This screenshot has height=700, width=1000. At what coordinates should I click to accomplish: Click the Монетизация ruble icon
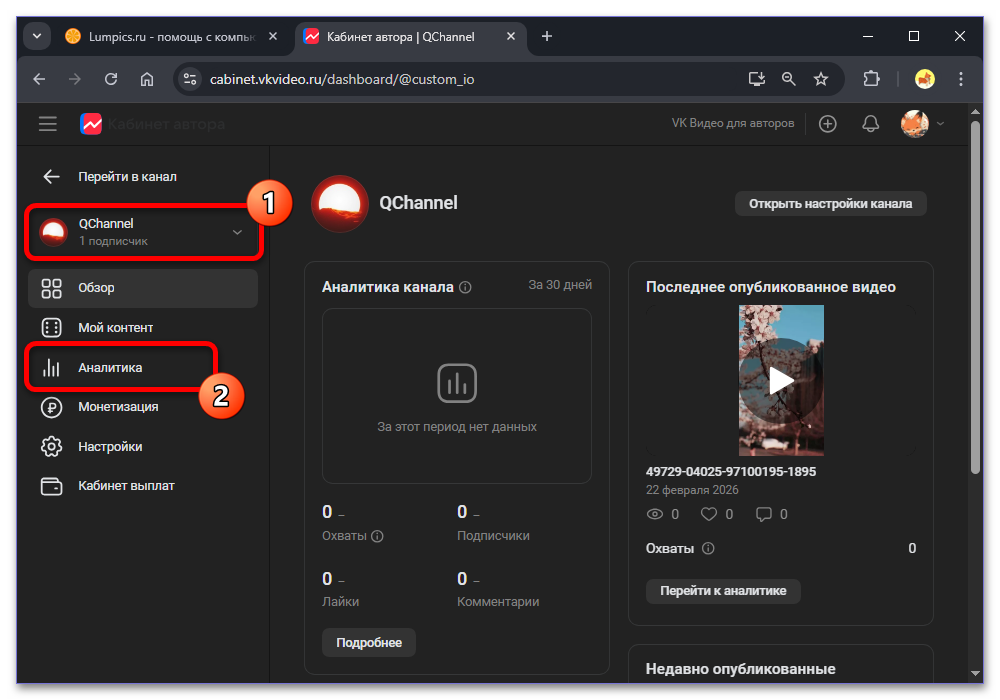[52, 407]
